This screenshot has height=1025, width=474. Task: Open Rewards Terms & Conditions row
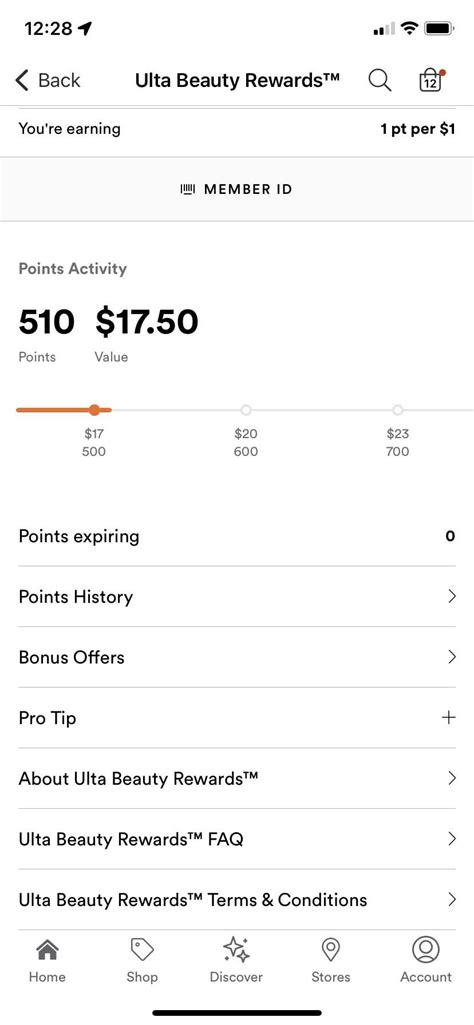pyautogui.click(x=237, y=899)
